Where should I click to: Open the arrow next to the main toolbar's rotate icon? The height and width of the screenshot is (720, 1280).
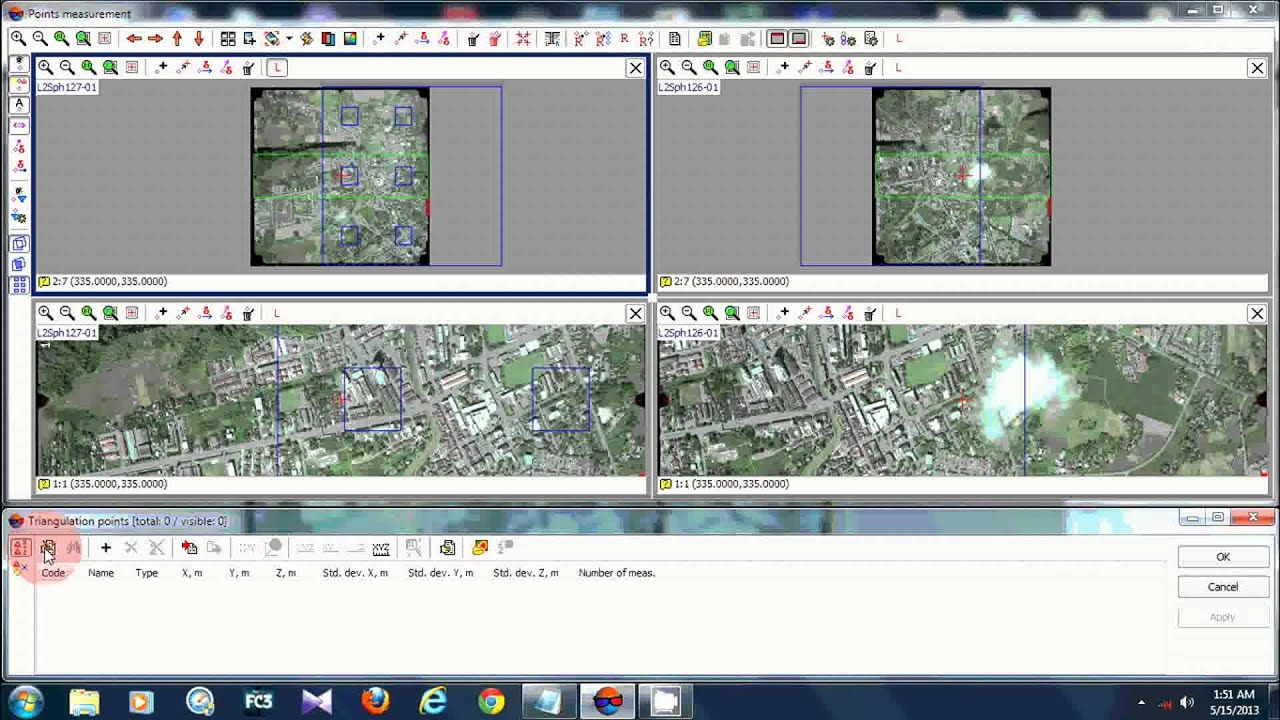[x=289, y=39]
